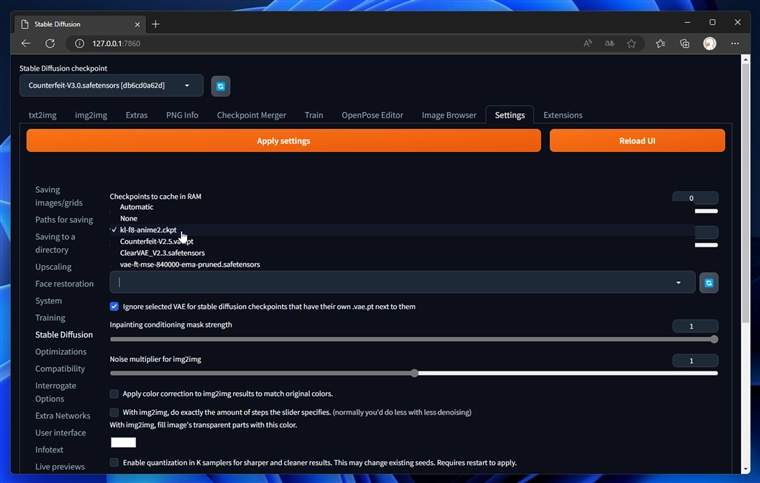Open Paths for saving section
The image size is (760, 483).
tap(64, 219)
